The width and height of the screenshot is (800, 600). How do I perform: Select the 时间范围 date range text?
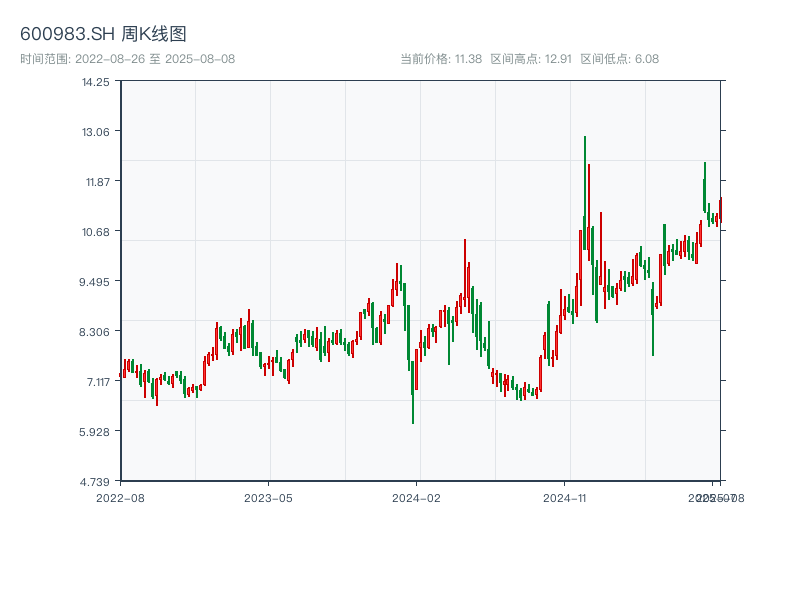(x=127, y=59)
